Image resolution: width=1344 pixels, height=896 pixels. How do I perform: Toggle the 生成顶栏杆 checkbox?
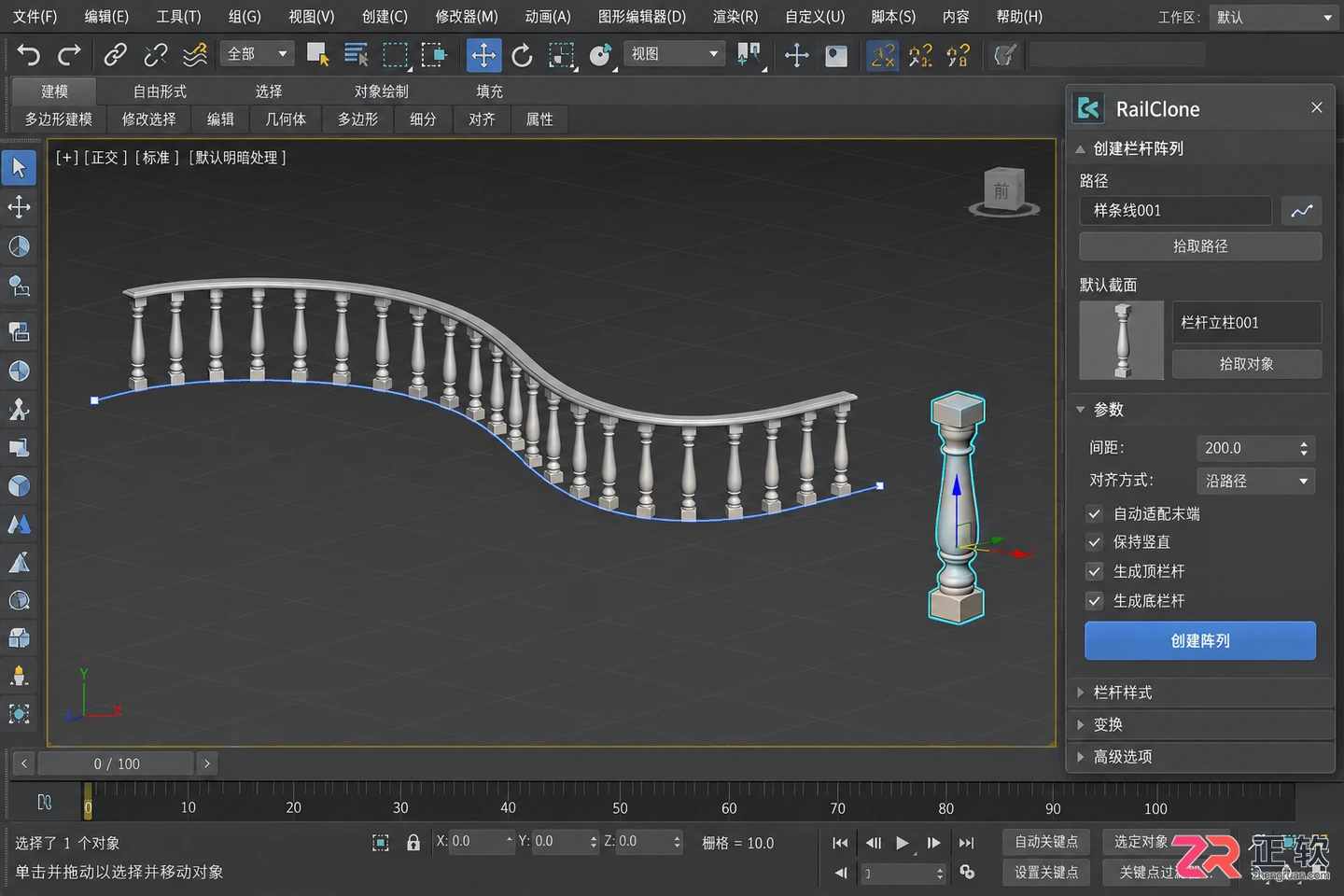click(x=1095, y=571)
